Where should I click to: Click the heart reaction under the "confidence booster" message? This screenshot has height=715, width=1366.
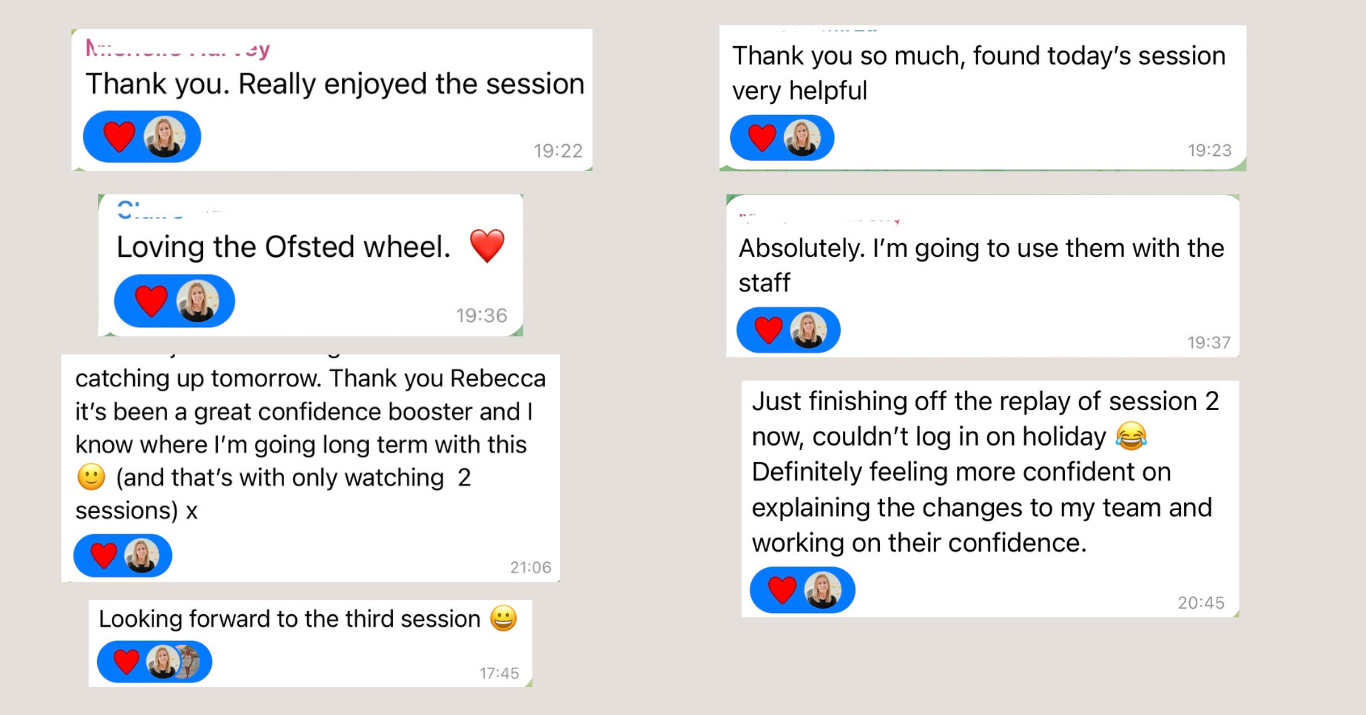pos(103,556)
